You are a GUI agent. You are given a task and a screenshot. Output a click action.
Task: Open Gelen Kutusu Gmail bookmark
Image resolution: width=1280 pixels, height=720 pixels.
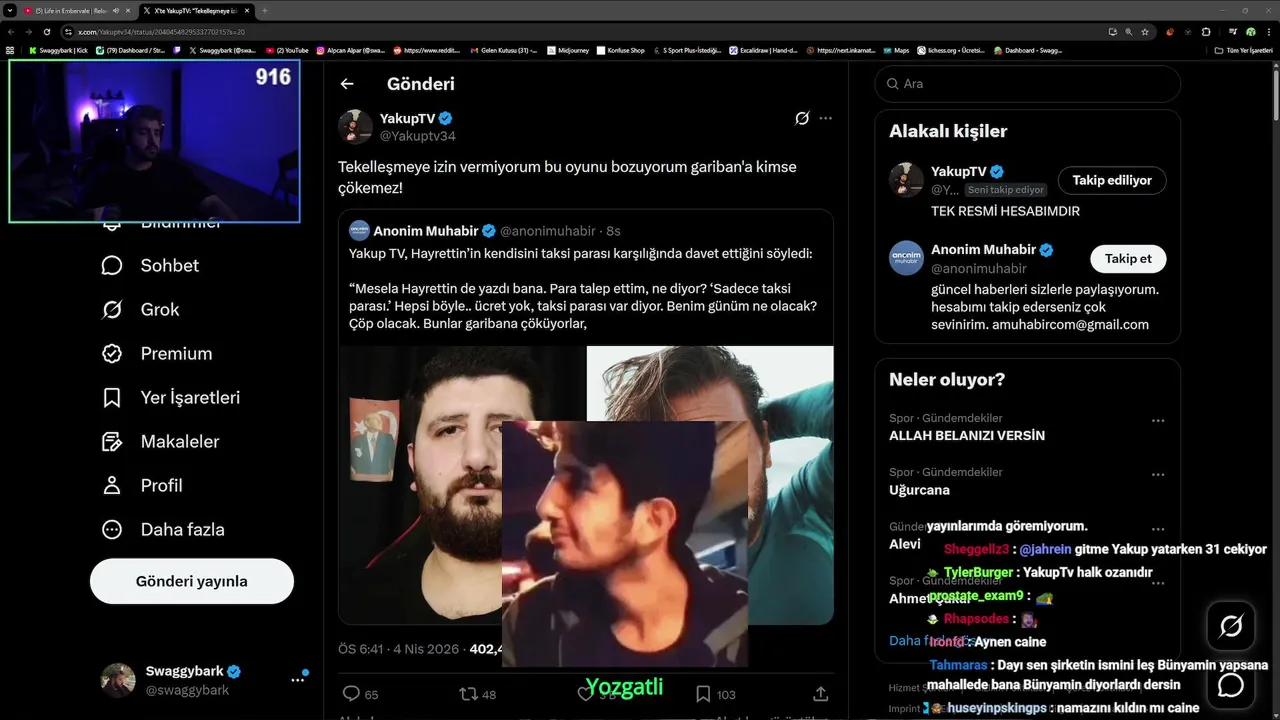tap(503, 50)
